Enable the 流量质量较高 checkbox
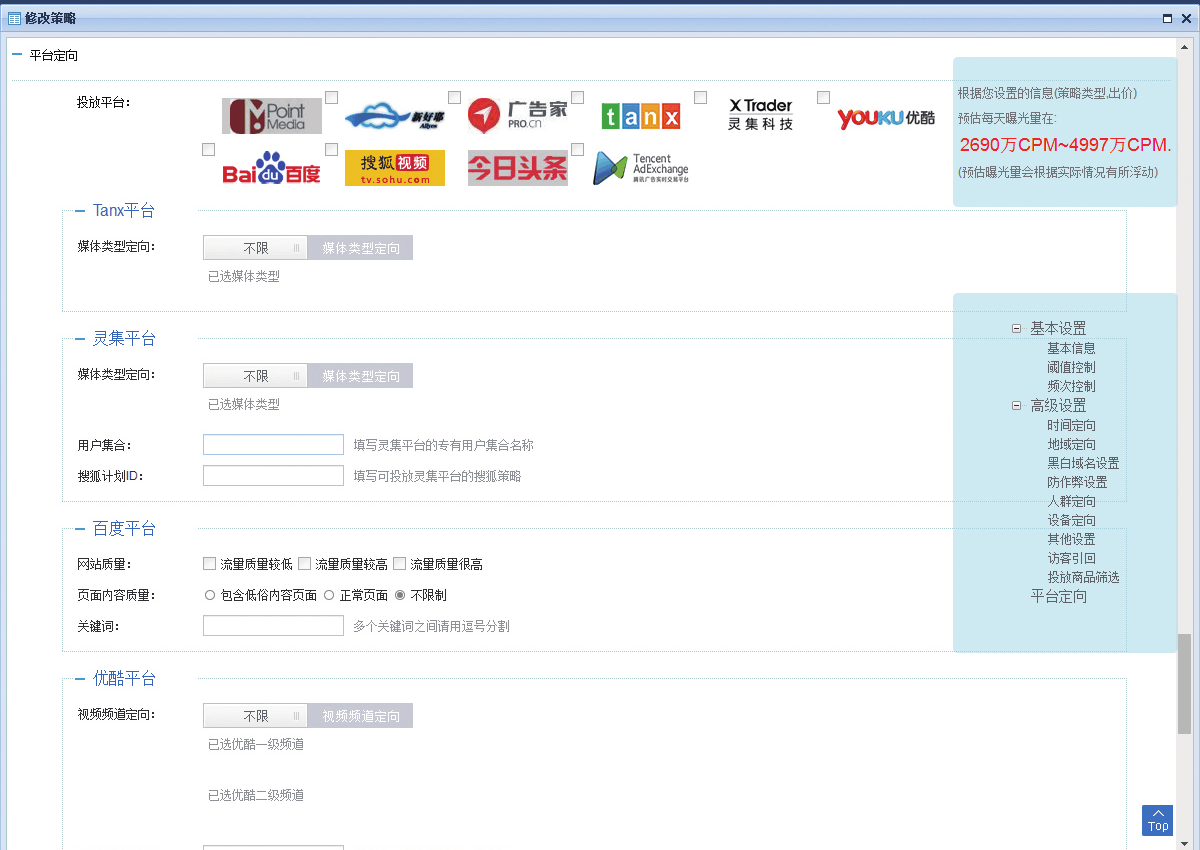1200x850 pixels. (304, 564)
